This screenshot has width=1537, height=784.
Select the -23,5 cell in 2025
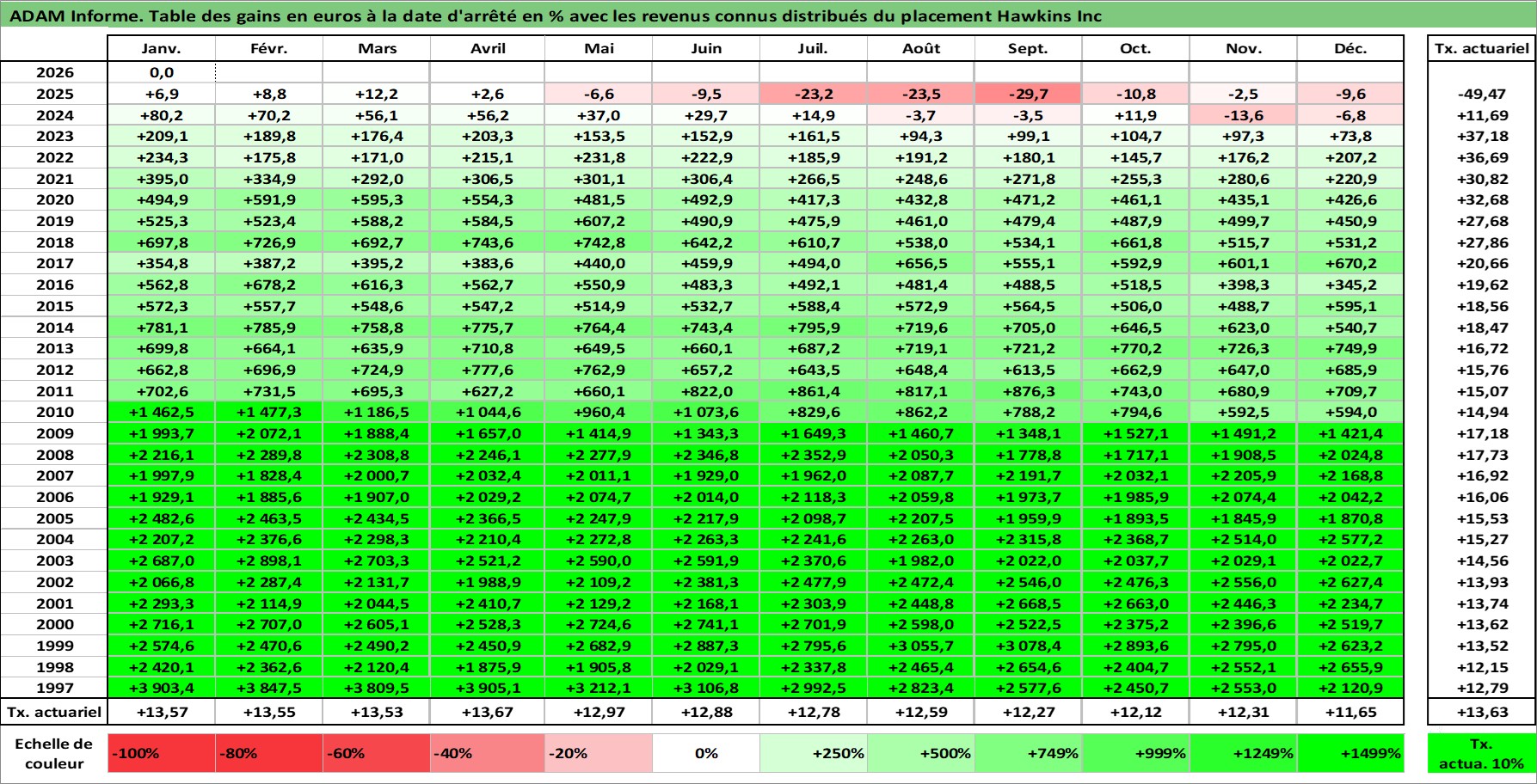click(x=921, y=94)
